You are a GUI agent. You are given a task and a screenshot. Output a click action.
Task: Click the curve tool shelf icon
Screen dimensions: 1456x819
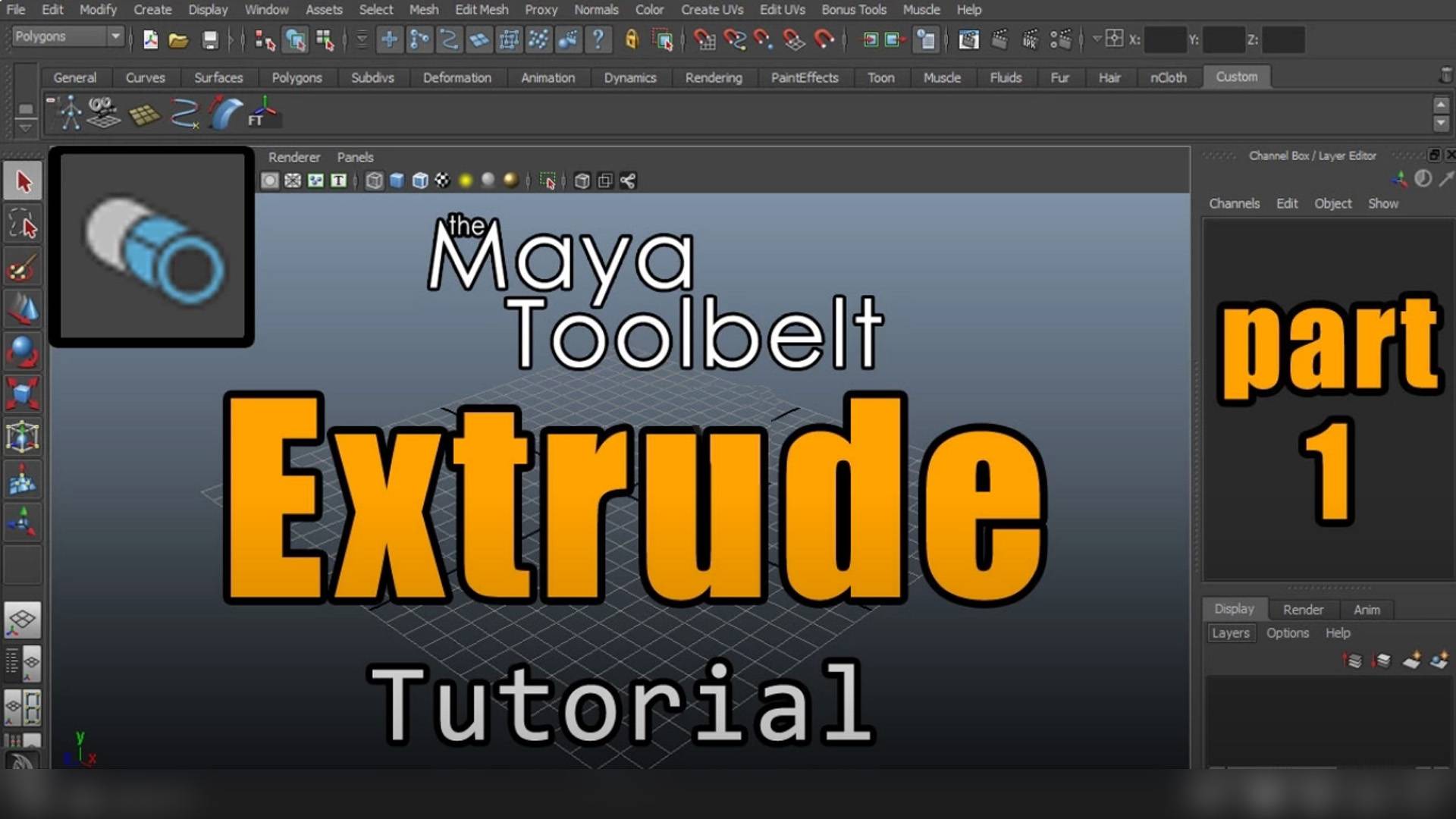pyautogui.click(x=184, y=113)
